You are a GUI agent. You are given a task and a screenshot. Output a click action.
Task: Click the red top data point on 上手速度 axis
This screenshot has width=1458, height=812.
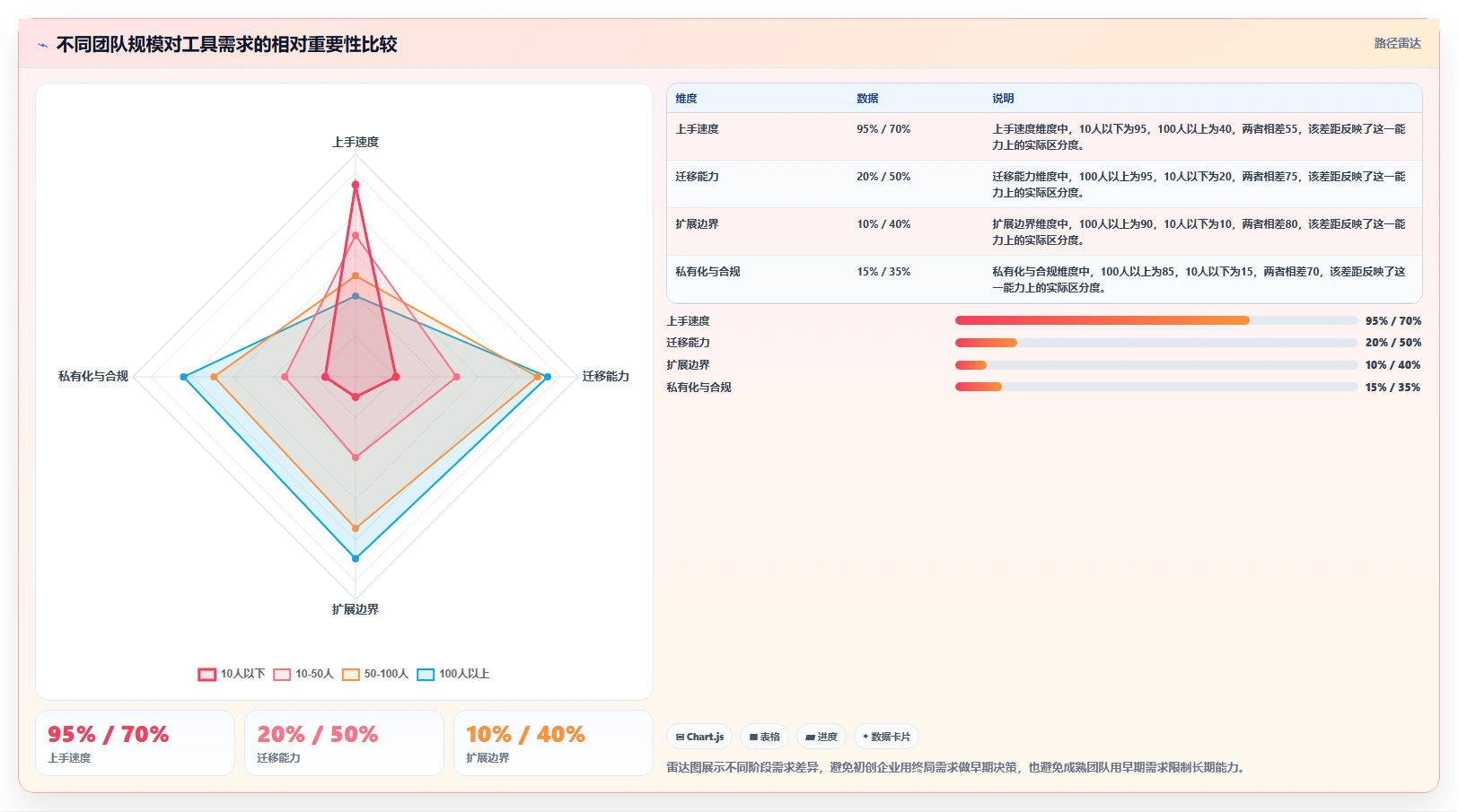356,185
